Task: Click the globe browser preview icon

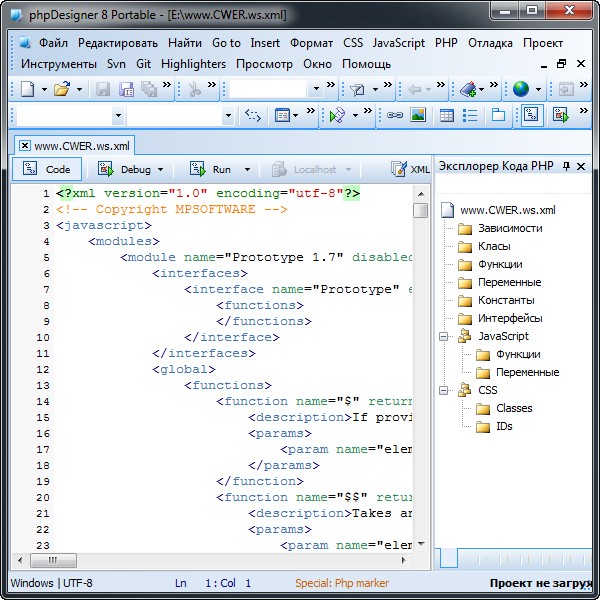Action: tap(521, 90)
